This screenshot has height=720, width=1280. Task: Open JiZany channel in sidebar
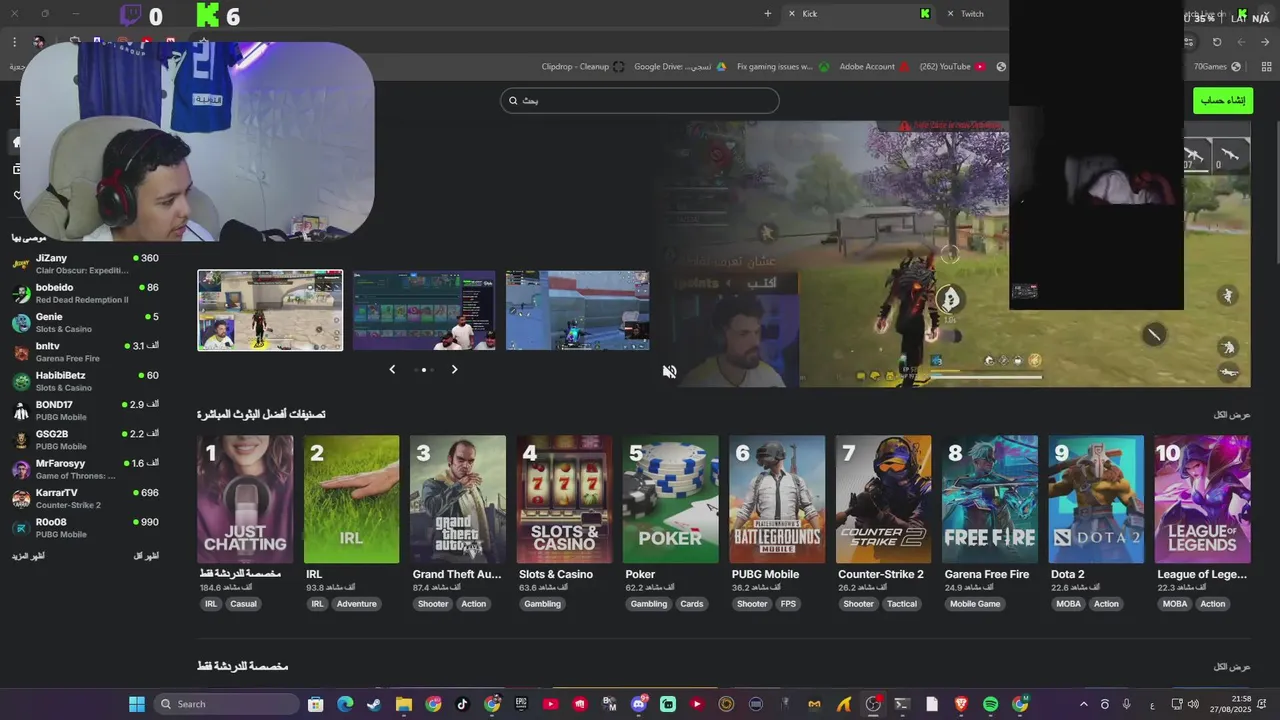85,264
